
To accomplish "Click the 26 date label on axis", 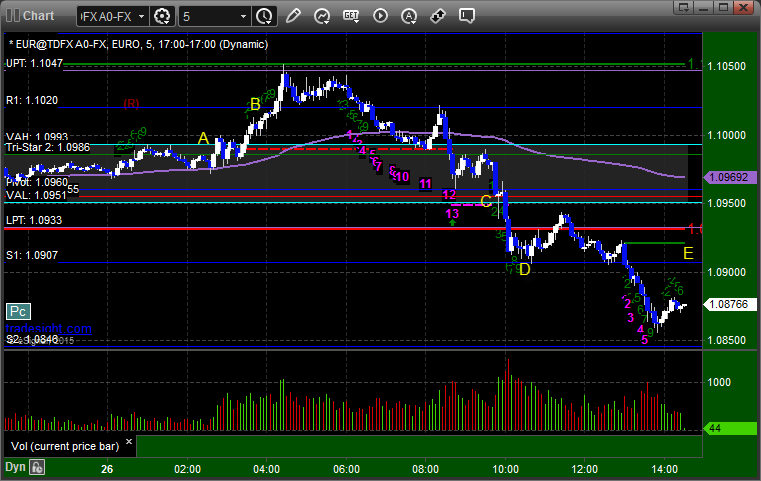I will click(107, 469).
